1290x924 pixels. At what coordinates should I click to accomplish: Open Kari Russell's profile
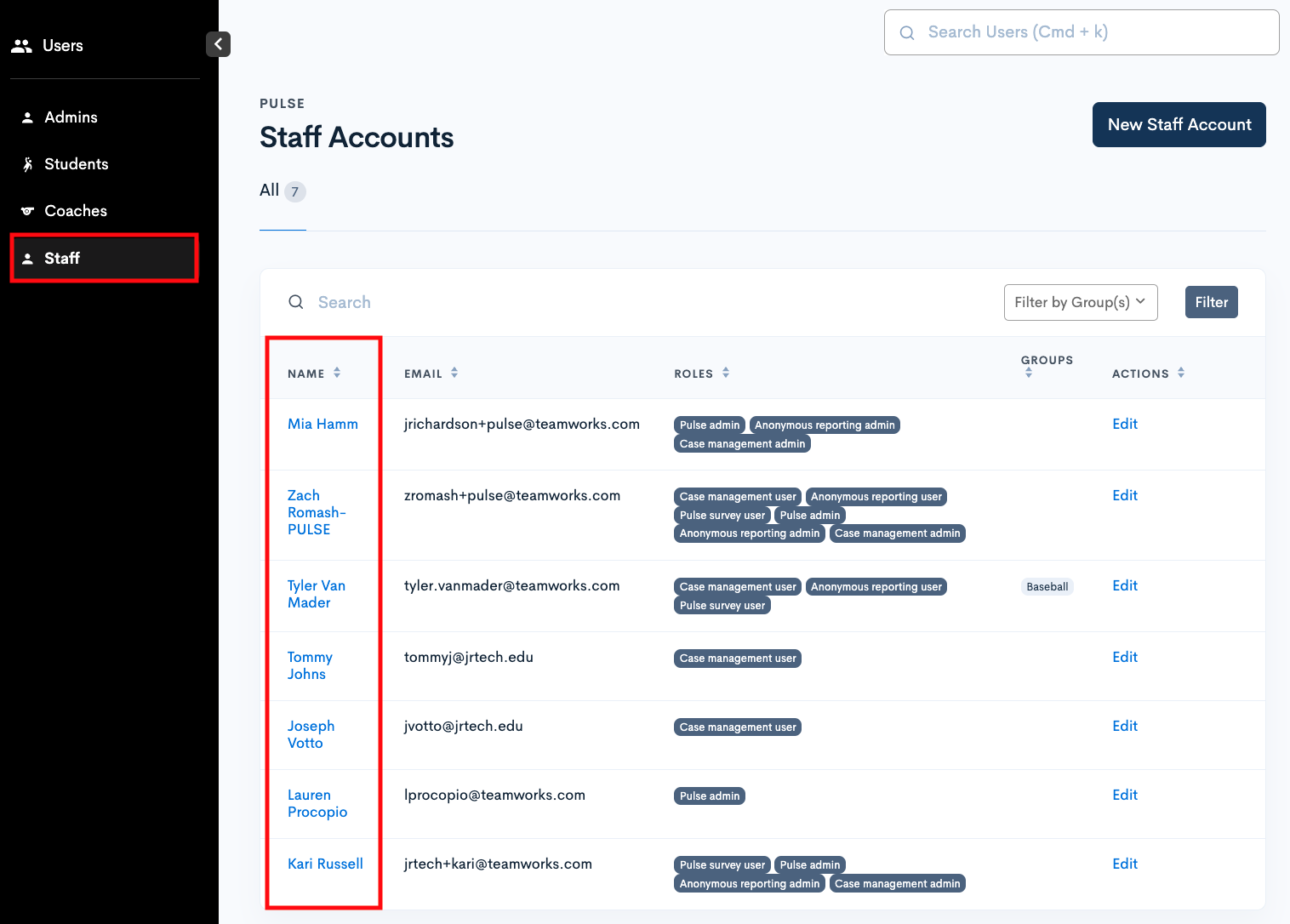[325, 864]
